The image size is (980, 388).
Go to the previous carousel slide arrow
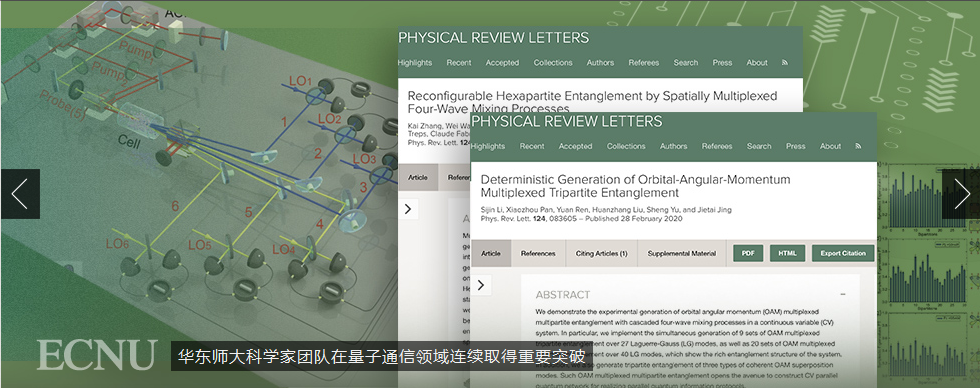(20, 194)
